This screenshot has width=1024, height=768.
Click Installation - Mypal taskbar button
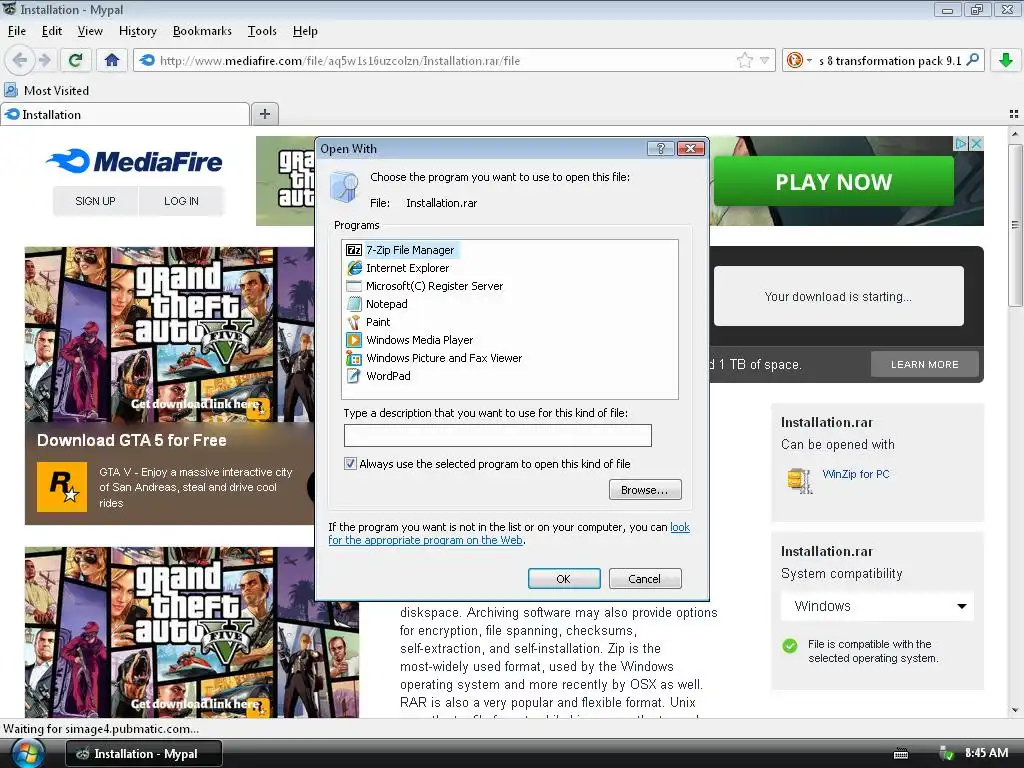[144, 754]
